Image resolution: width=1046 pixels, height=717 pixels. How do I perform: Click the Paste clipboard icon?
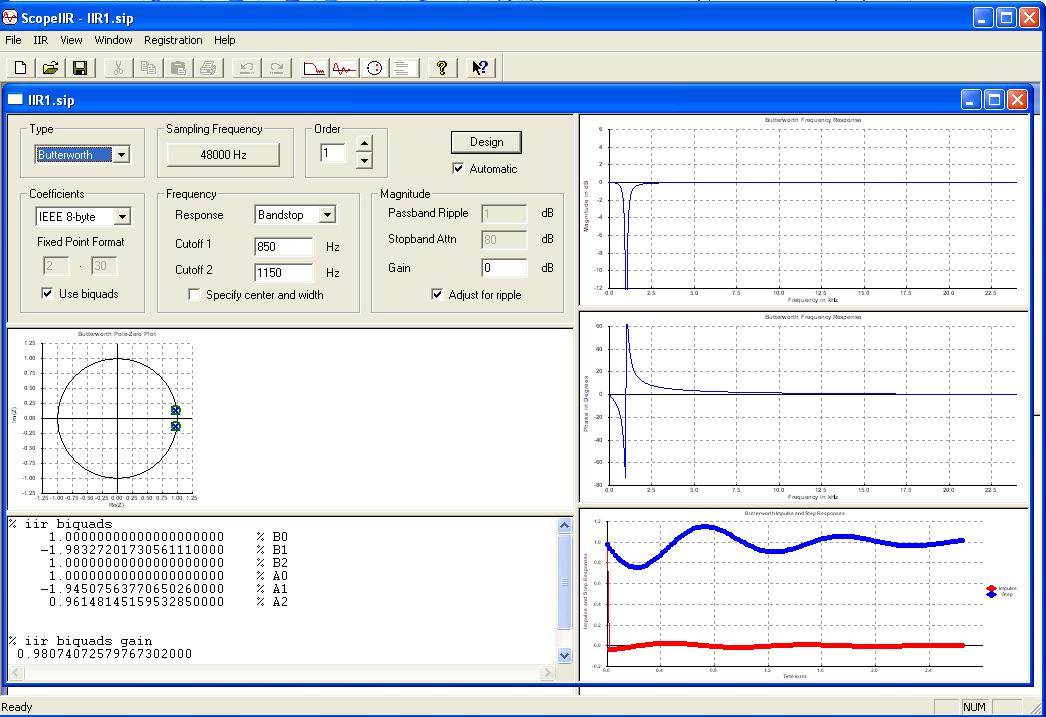pos(178,67)
